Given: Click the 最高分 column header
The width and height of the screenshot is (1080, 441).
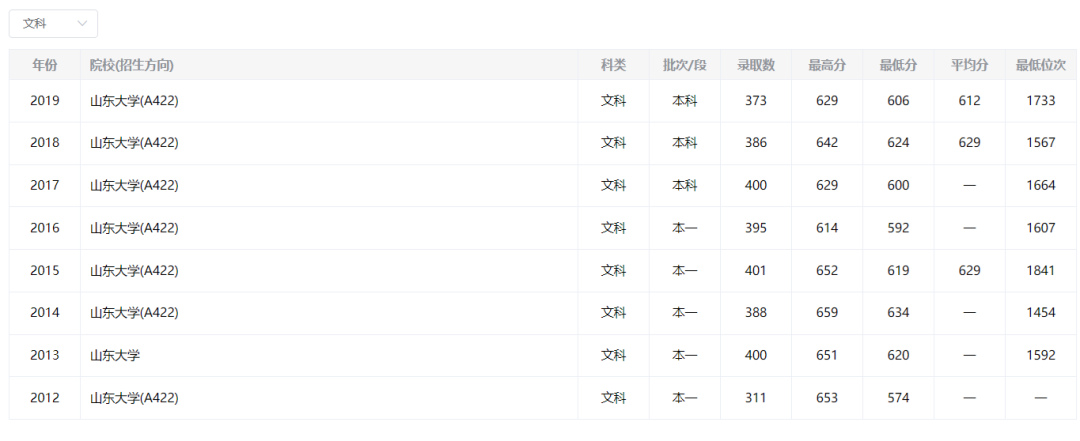Looking at the screenshot, I should click(x=827, y=65).
